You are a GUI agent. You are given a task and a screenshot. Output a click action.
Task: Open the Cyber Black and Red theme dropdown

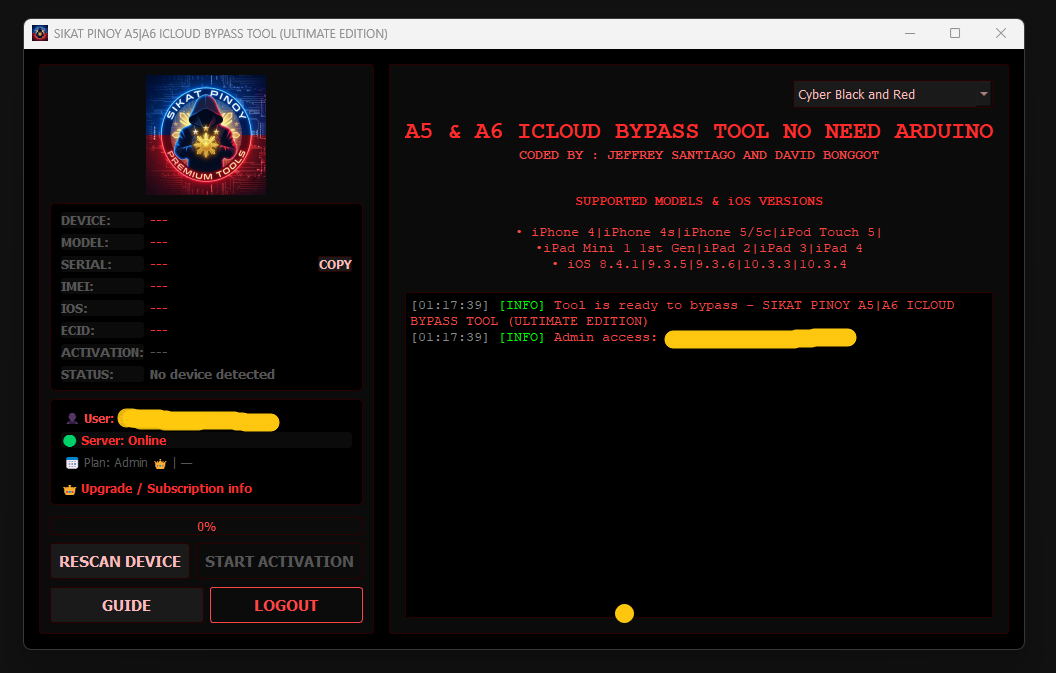tap(892, 94)
